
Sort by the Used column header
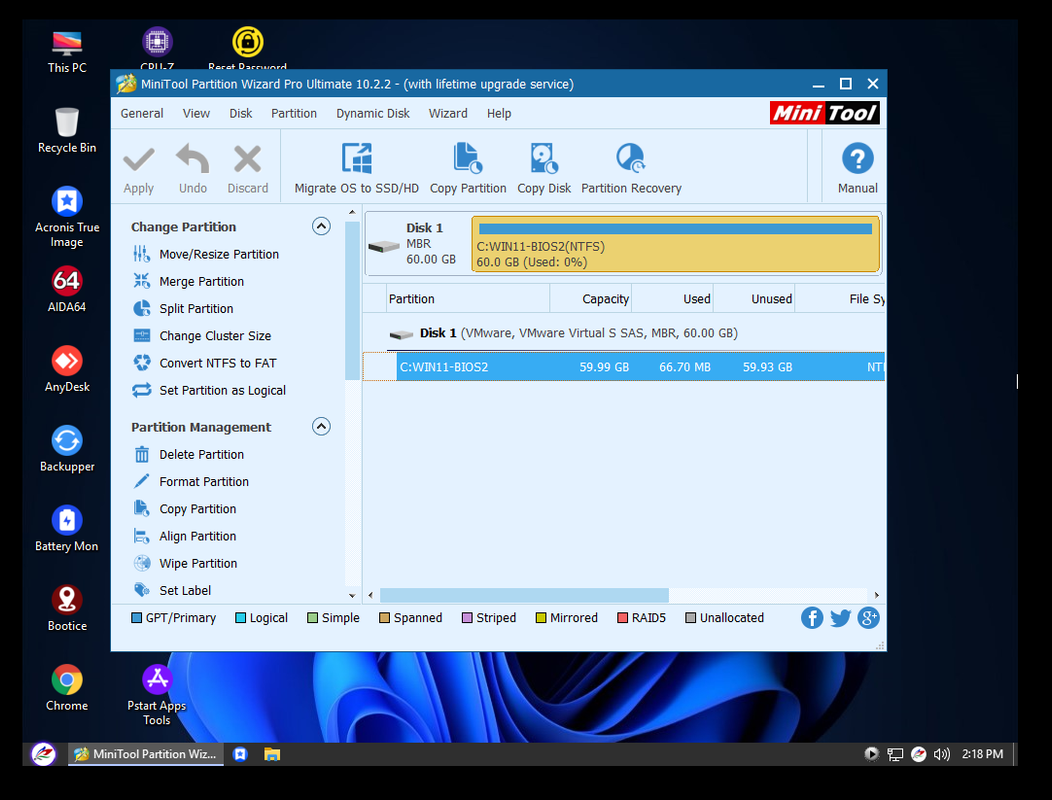[x=672, y=299]
